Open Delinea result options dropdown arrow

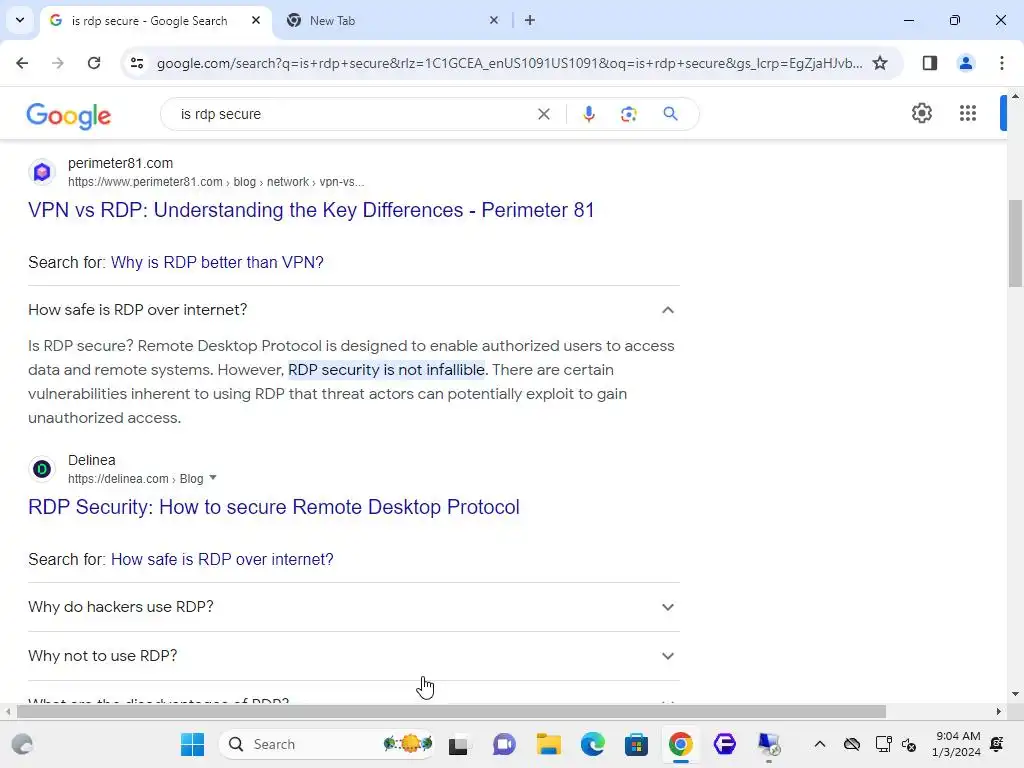213,478
